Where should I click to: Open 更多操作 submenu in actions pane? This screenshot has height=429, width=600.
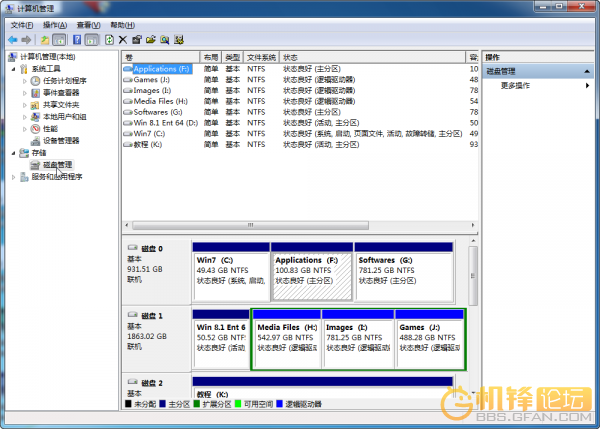click(538, 86)
